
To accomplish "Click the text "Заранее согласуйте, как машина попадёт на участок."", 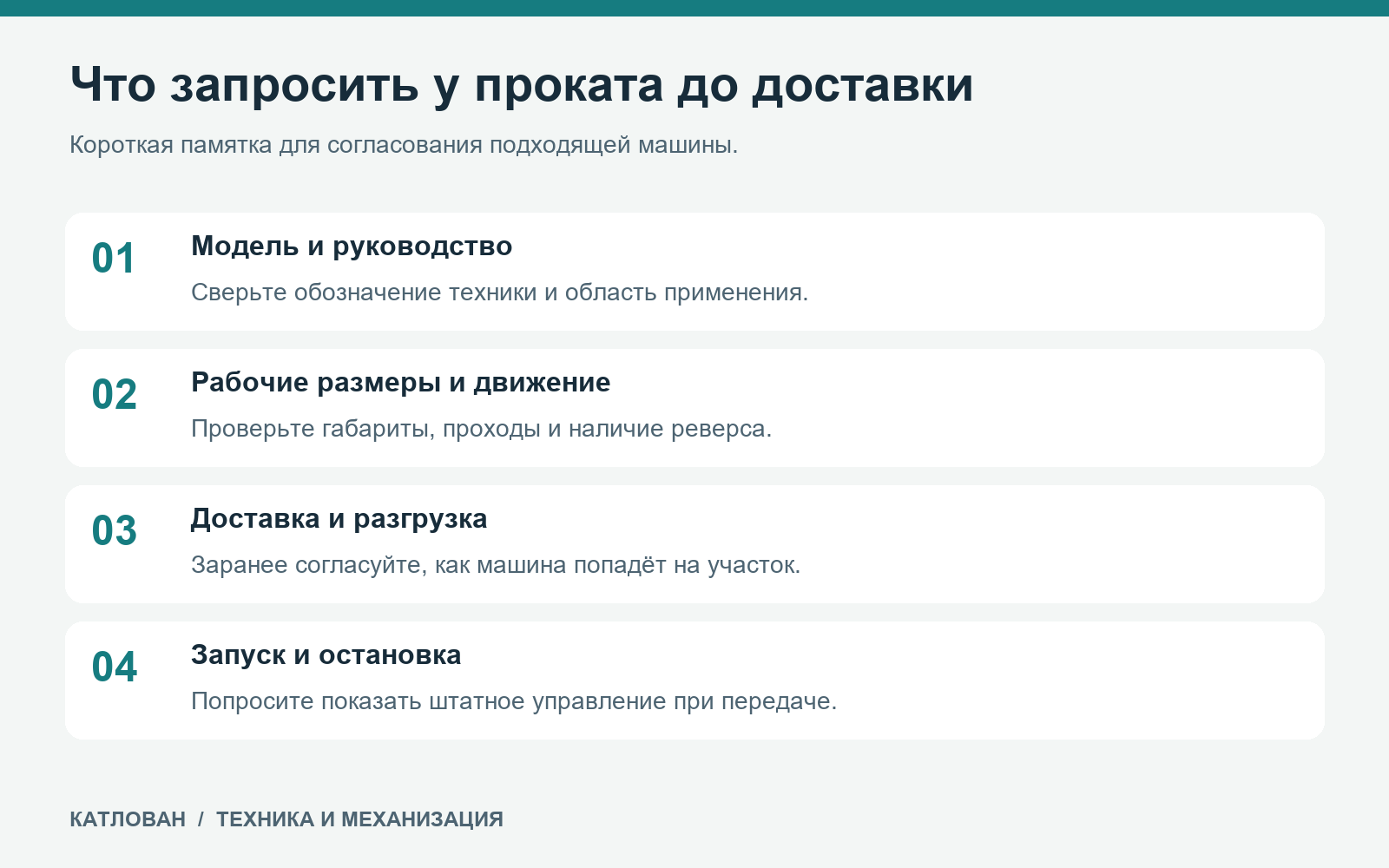I will pyautogui.click(x=496, y=565).
